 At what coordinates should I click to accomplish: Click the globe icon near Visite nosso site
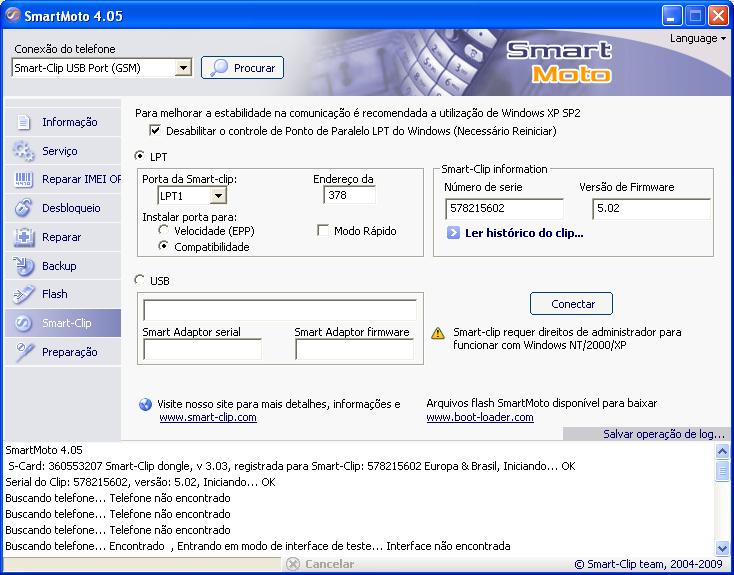[x=146, y=404]
